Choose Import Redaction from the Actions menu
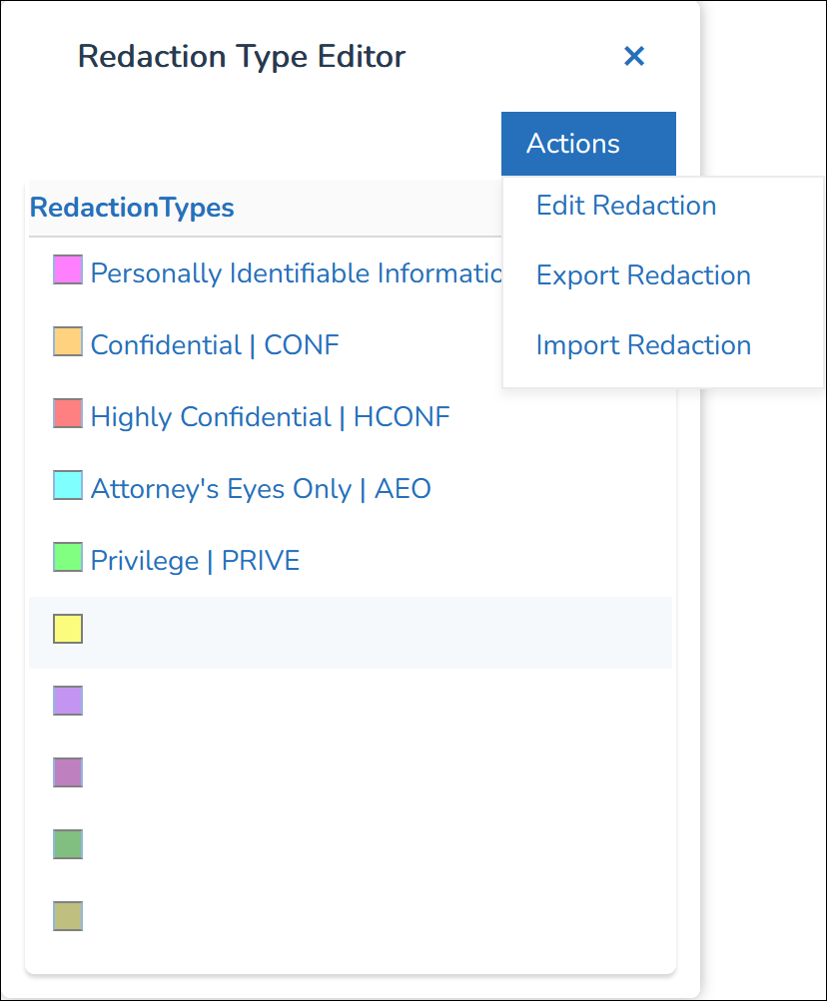The width and height of the screenshot is (827, 1001). [x=643, y=345]
